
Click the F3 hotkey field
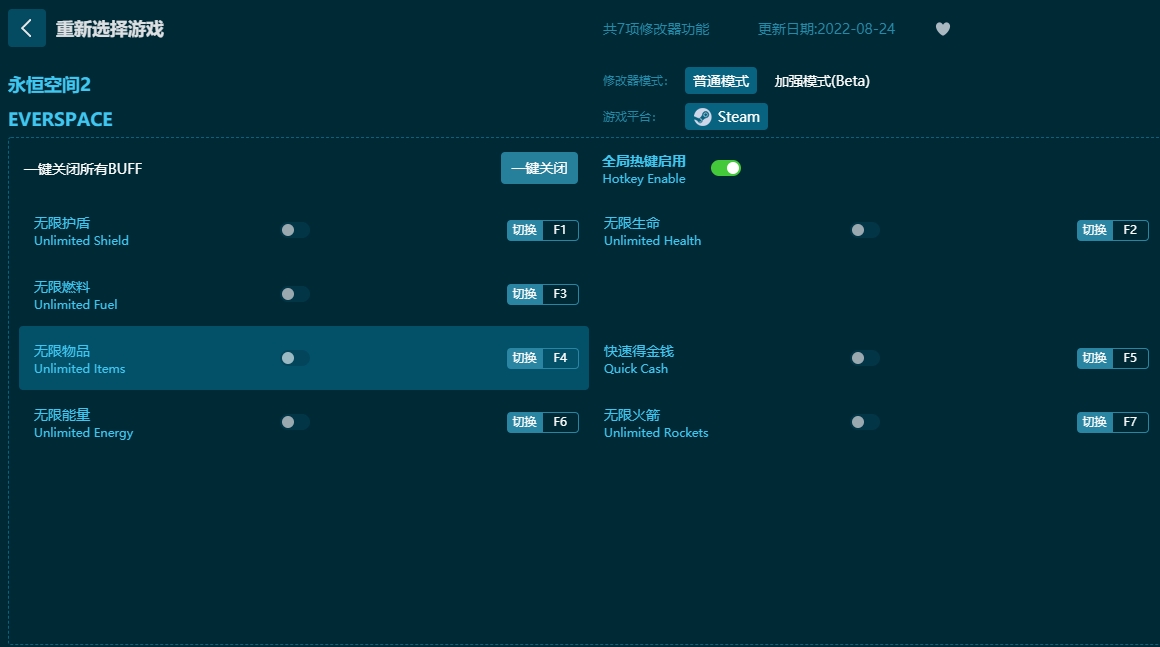click(560, 294)
